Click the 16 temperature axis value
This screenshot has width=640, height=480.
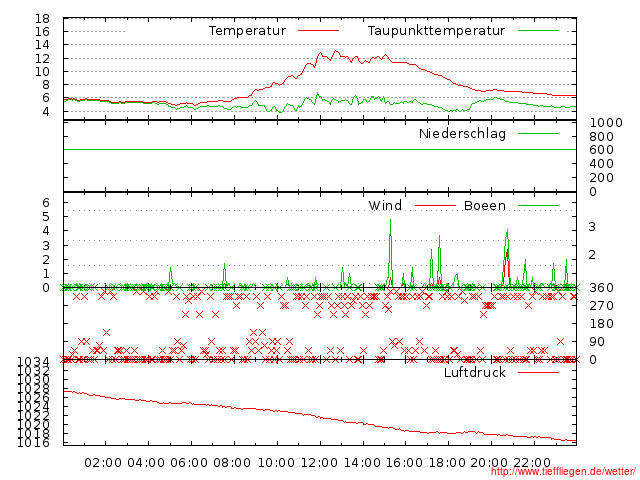click(x=42, y=31)
